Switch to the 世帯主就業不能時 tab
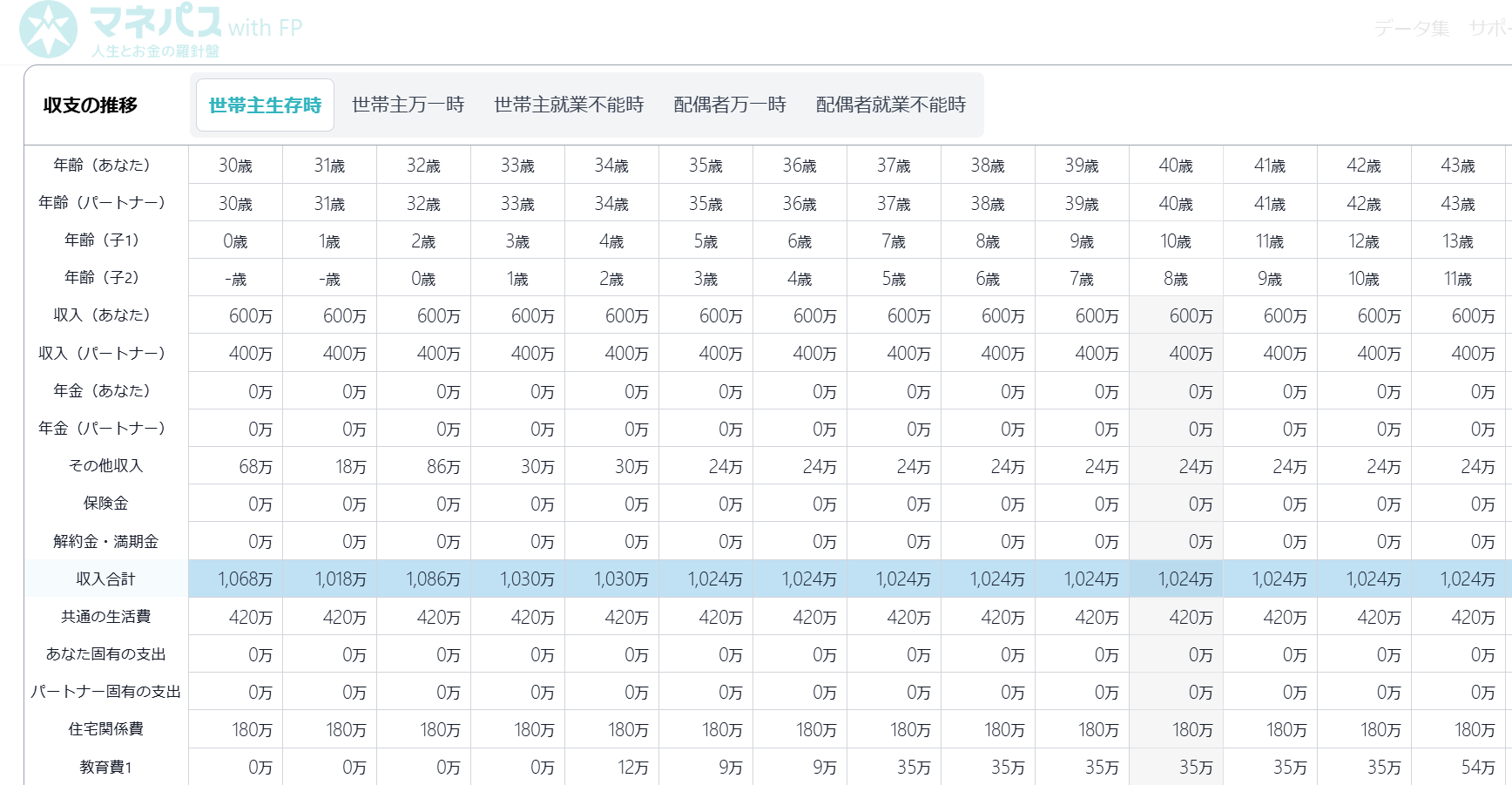Screen dimensions: 1512x785 569,105
